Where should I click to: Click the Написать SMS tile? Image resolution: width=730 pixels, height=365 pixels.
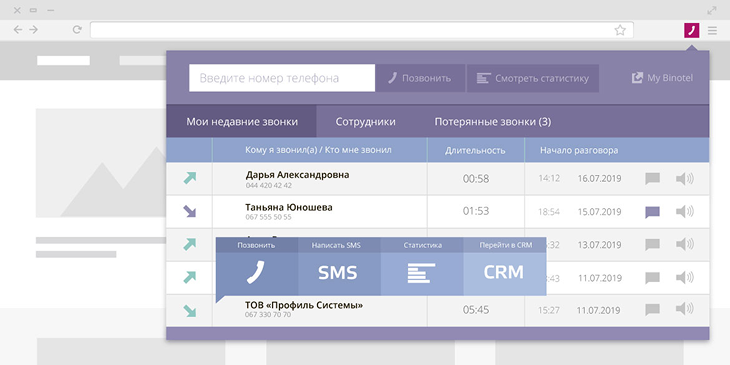[339, 266]
